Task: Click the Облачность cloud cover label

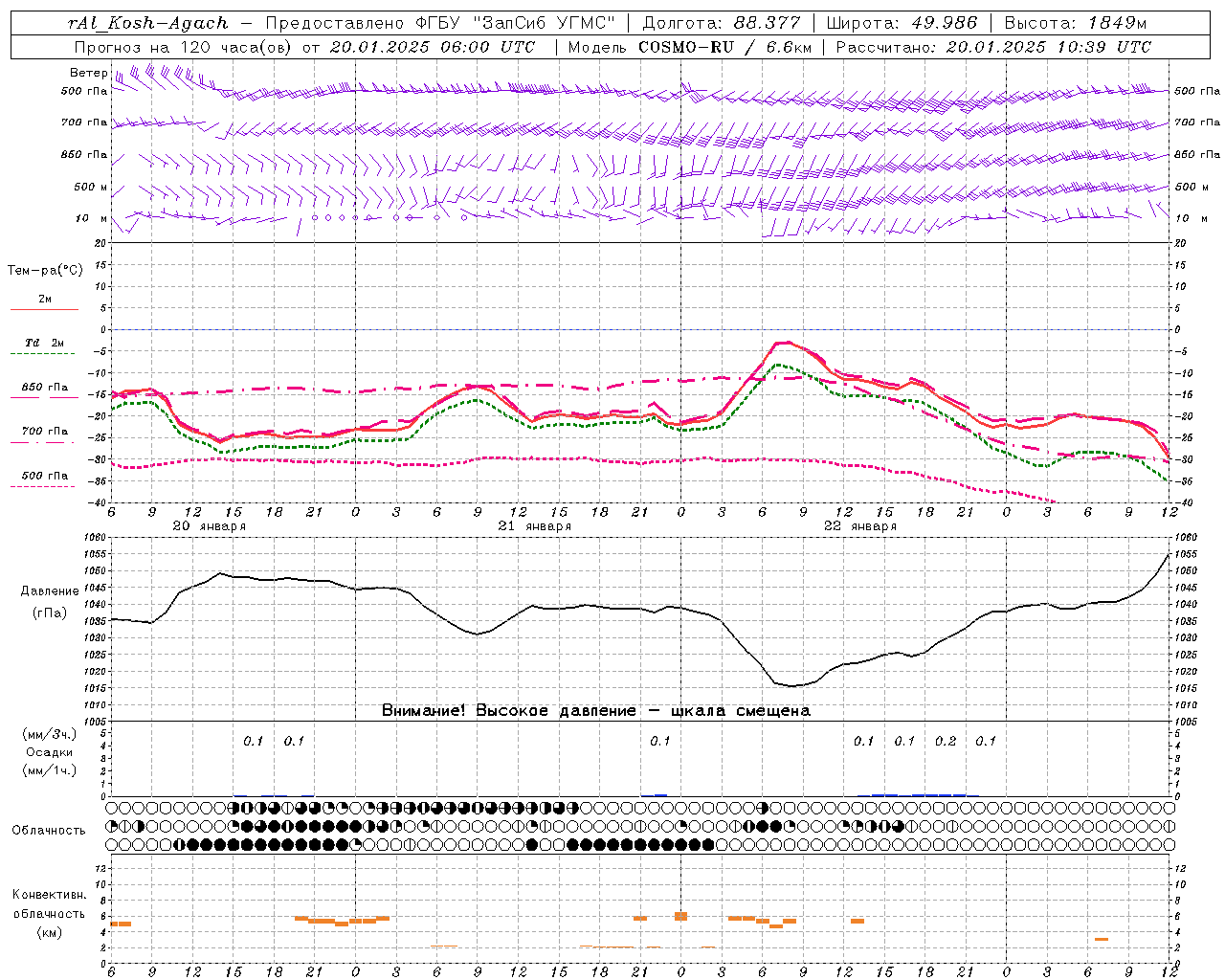Action: click(49, 831)
